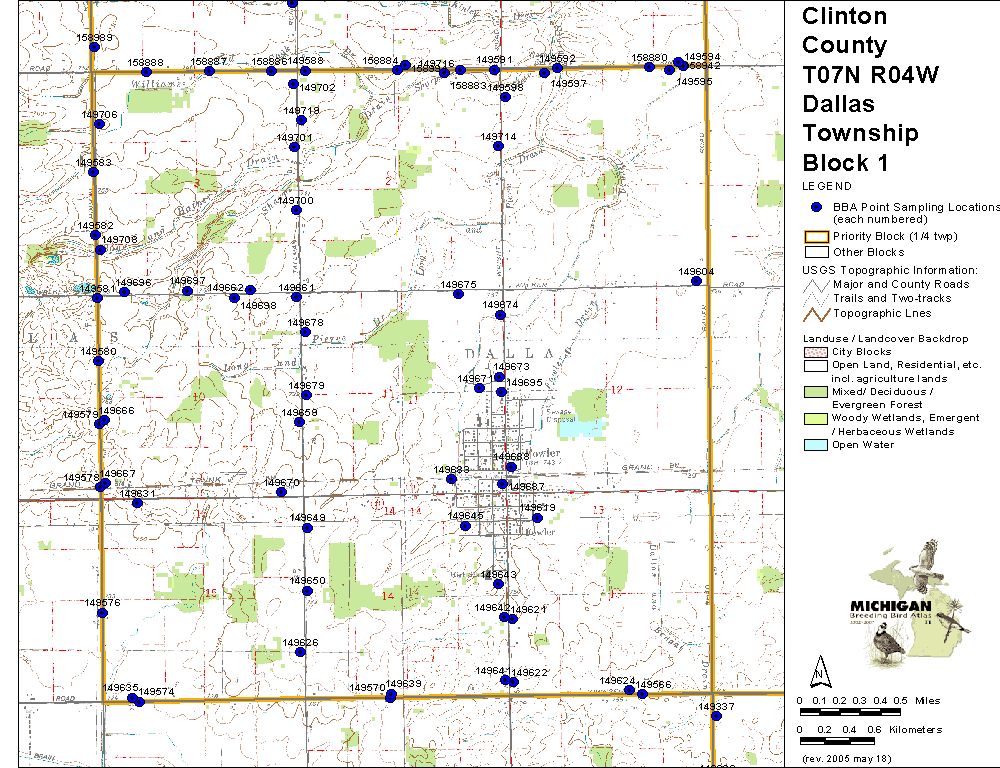Click the Mixed/Deciduous Forest green legend swatch
Image resolution: width=1000 pixels, height=768 pixels.
[x=815, y=392]
